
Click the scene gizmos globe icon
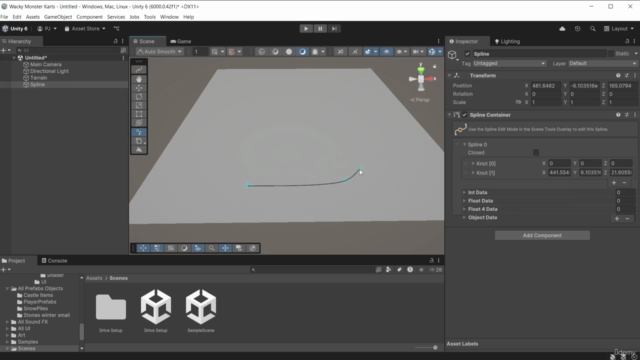(x=432, y=52)
